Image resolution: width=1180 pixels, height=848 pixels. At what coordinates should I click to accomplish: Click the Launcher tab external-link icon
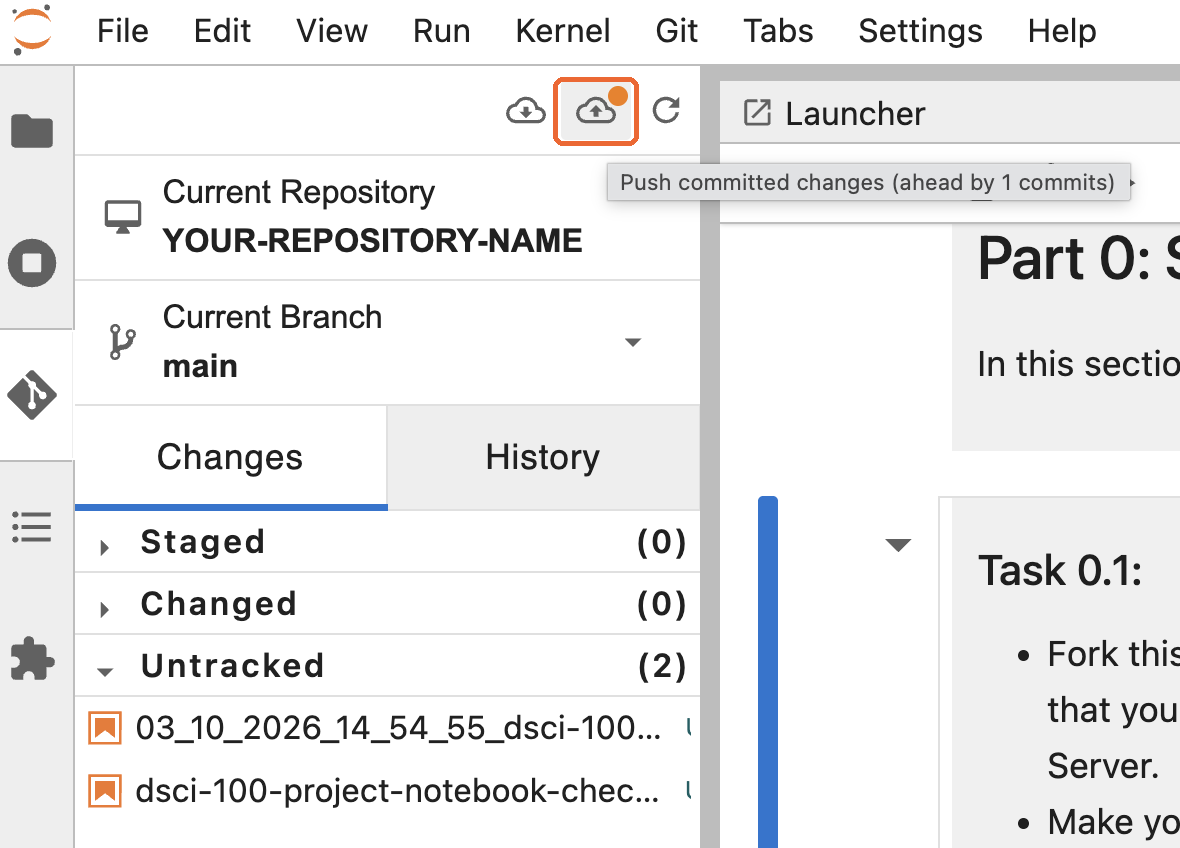[757, 113]
